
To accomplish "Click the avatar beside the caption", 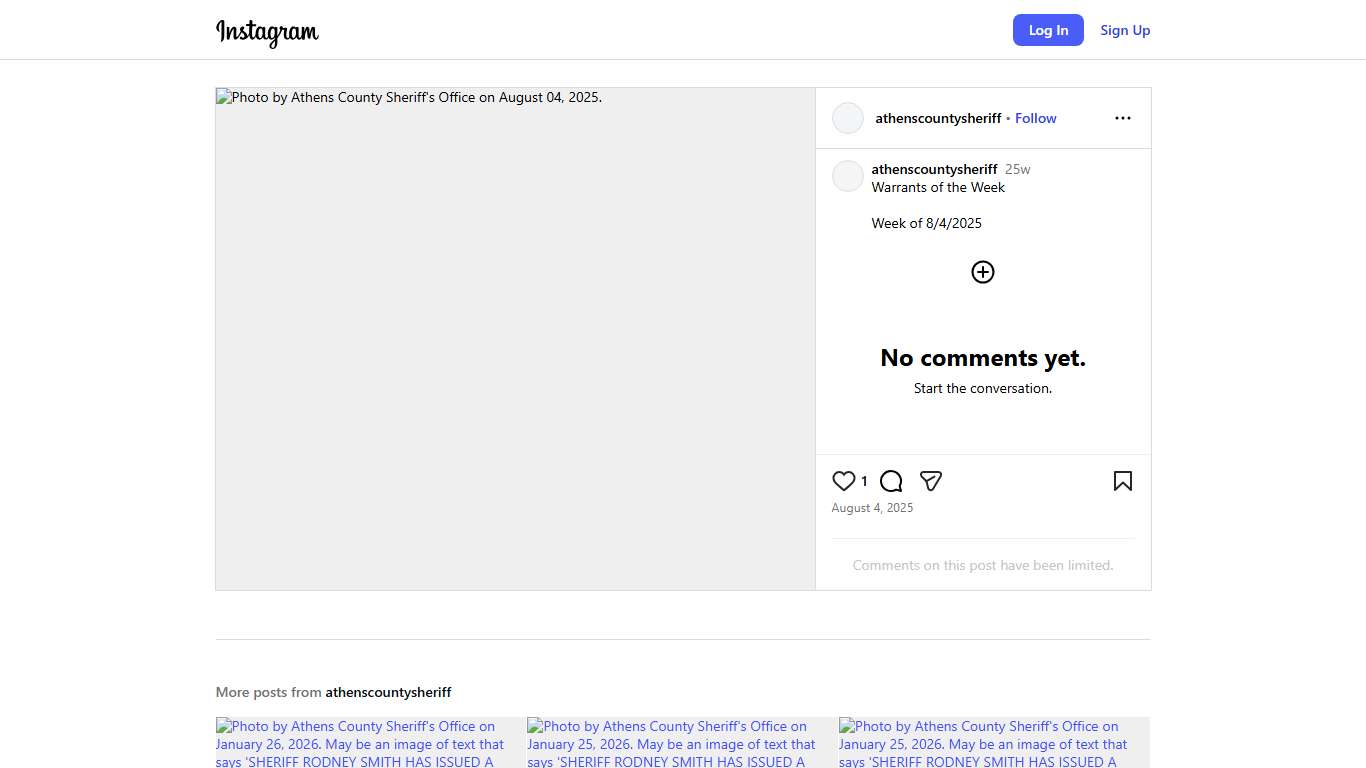I will click(x=848, y=176).
